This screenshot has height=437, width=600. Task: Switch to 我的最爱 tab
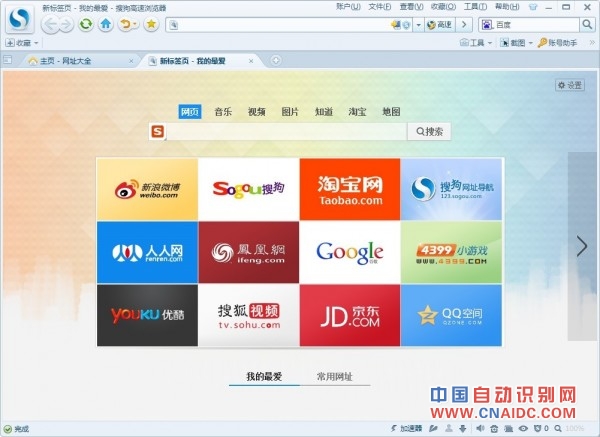pos(264,377)
